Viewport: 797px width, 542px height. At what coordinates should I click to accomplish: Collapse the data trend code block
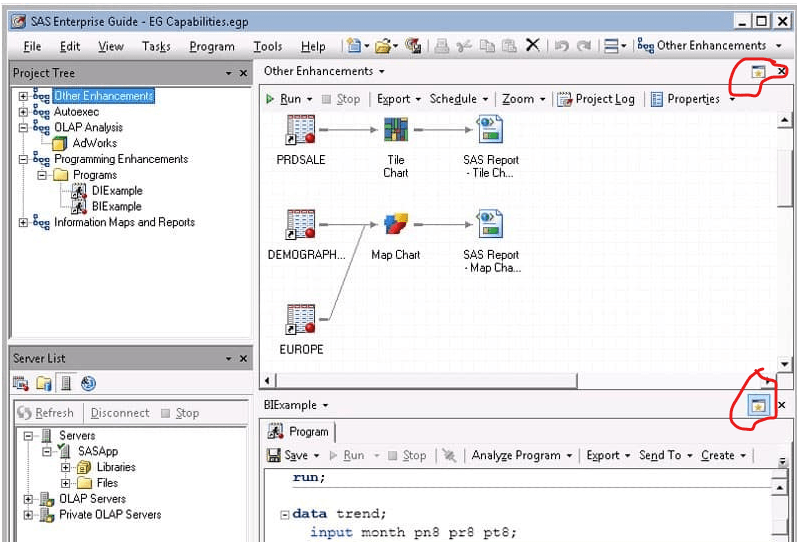coord(285,515)
